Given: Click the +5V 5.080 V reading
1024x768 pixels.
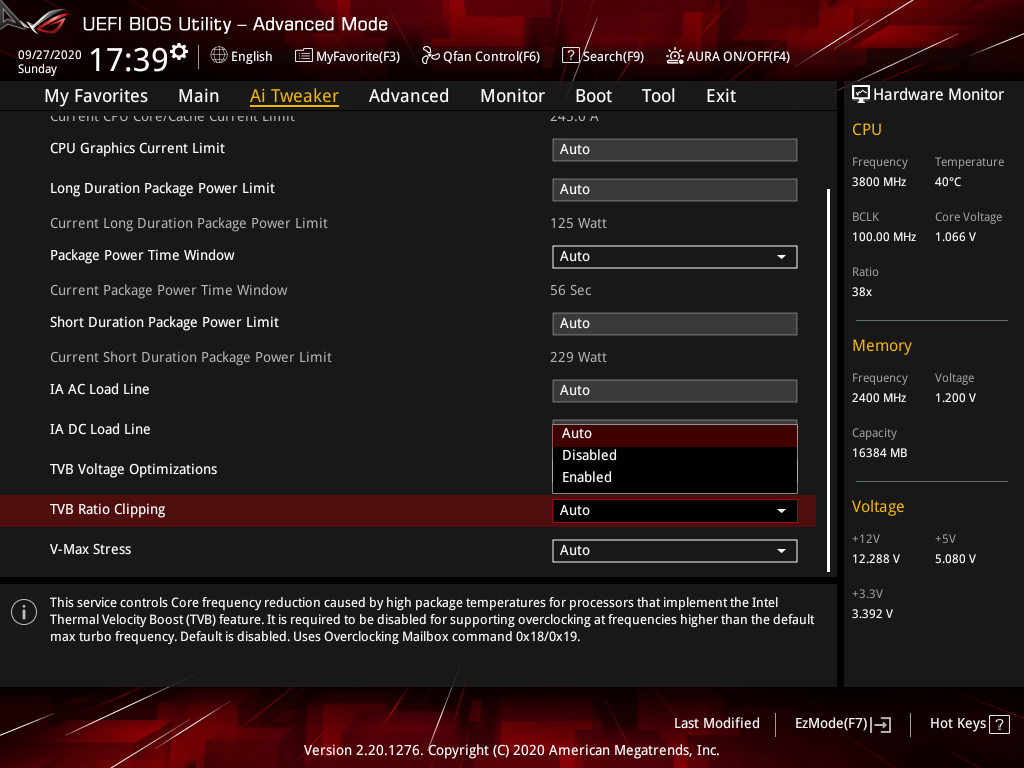Looking at the screenshot, I should [x=955, y=559].
